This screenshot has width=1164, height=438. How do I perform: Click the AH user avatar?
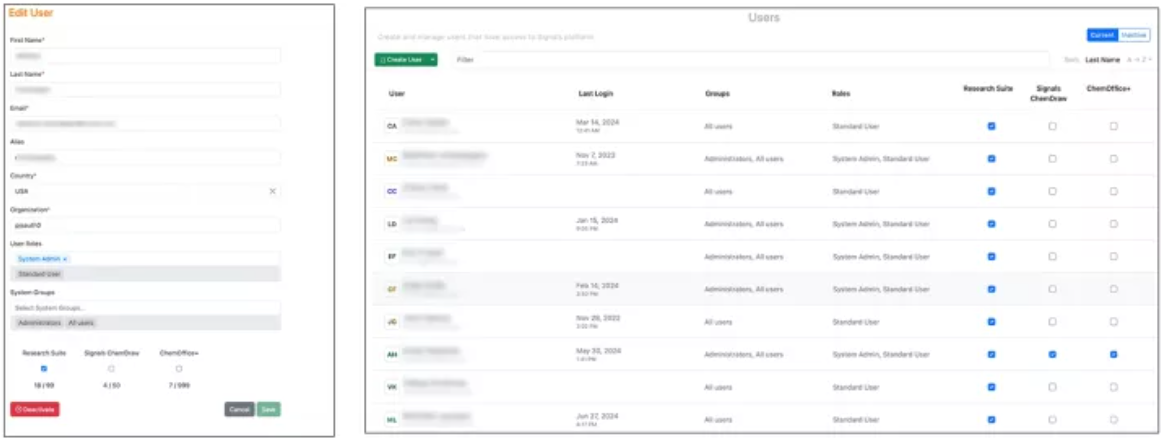392,354
